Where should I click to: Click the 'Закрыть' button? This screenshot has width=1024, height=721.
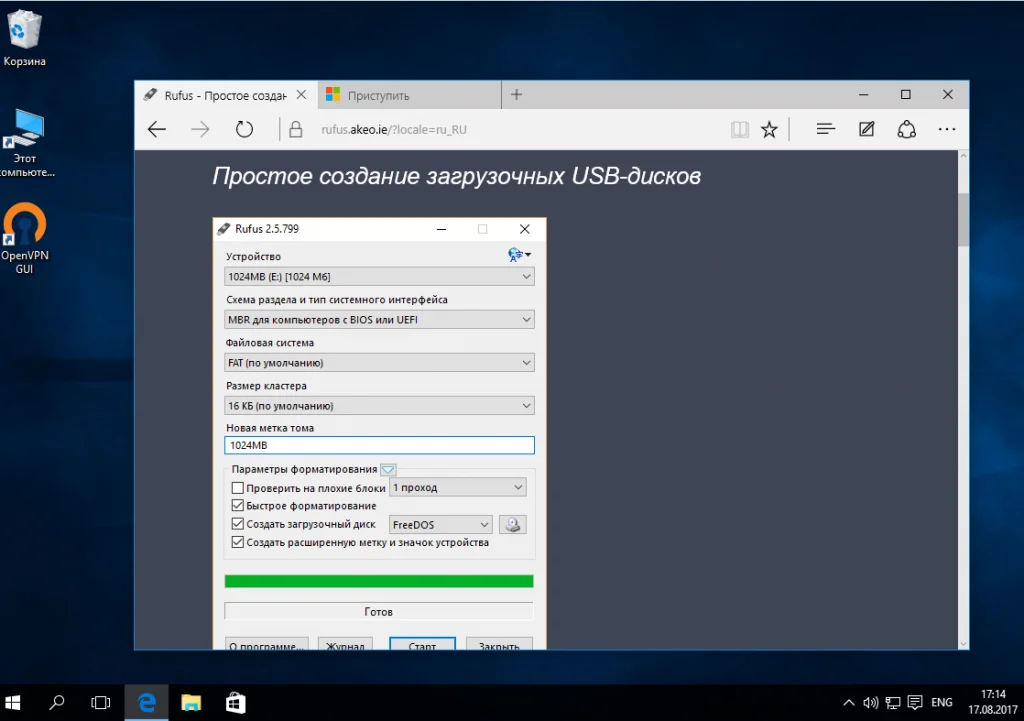point(499,645)
